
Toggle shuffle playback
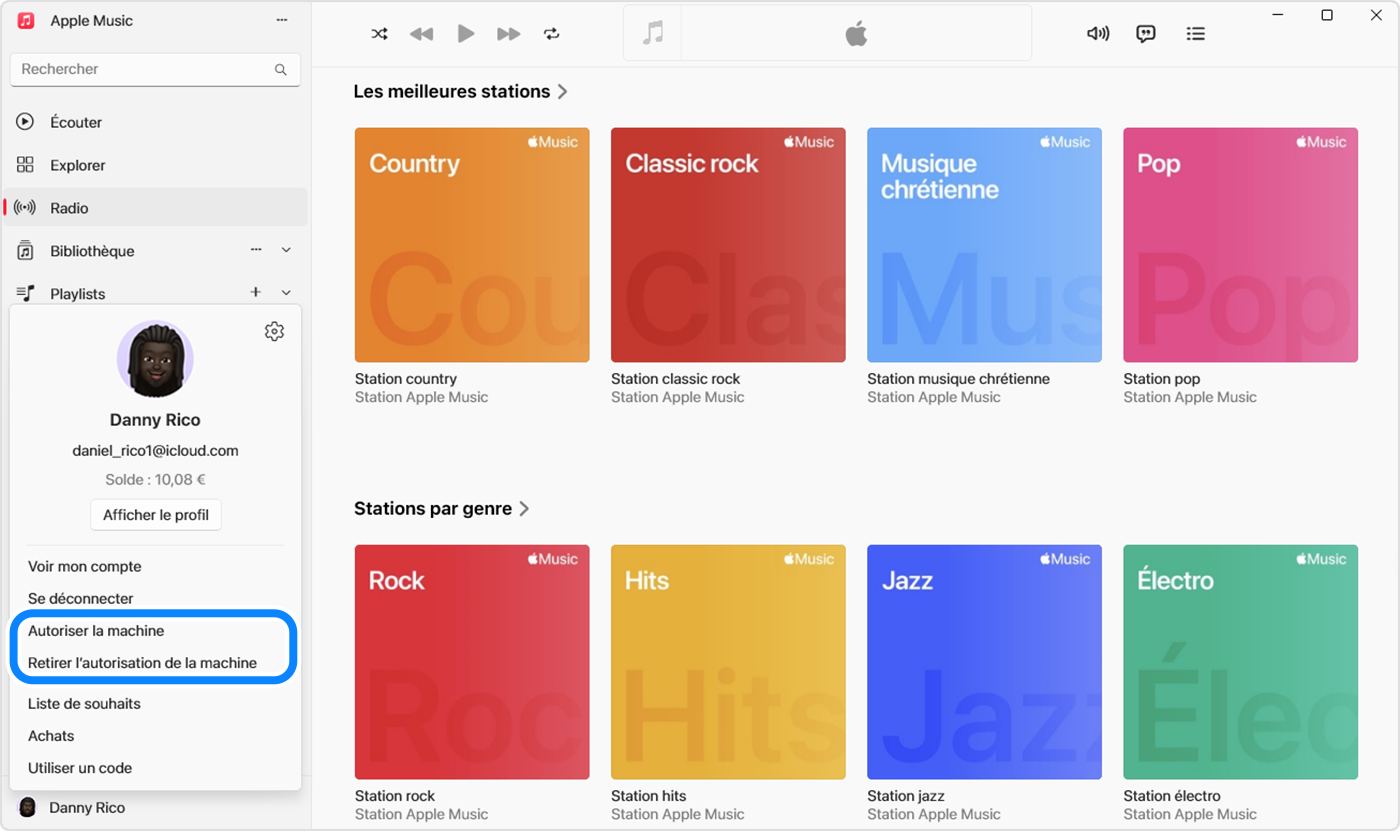tap(380, 34)
